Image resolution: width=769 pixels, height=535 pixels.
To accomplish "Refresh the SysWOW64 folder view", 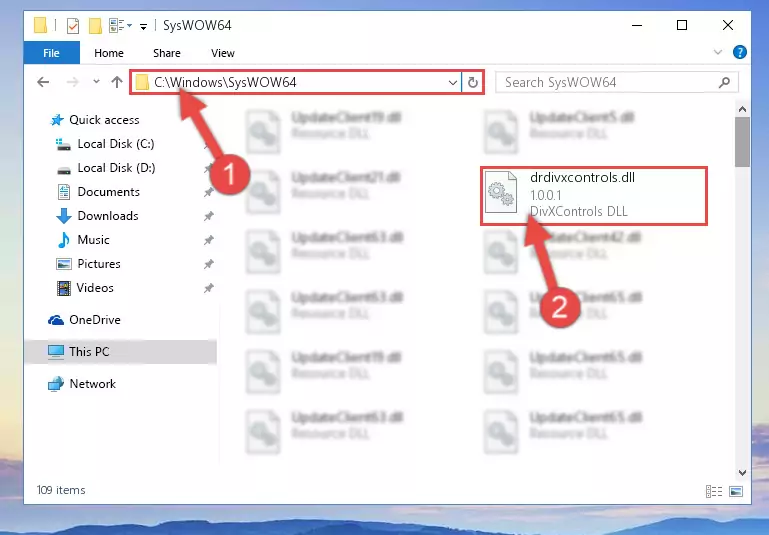I will point(472,82).
